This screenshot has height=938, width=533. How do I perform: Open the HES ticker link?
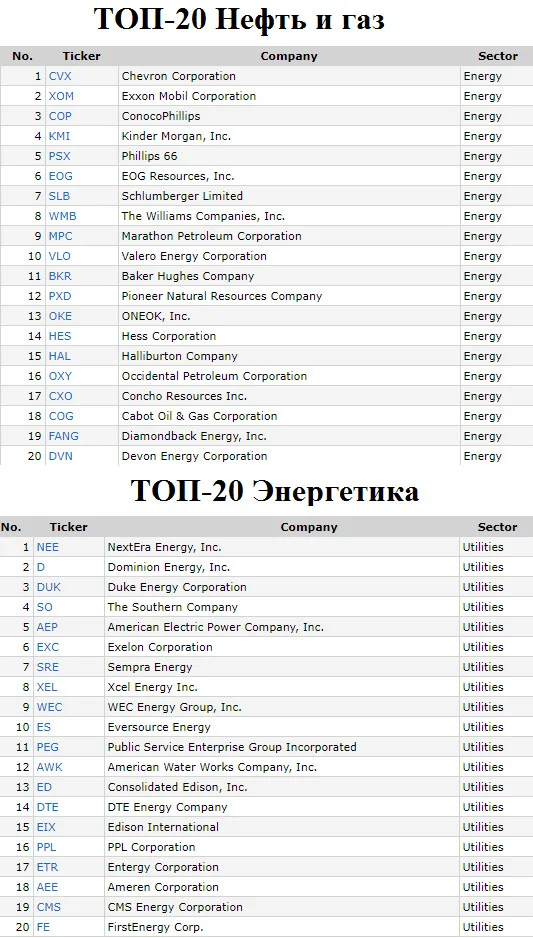coord(60,336)
